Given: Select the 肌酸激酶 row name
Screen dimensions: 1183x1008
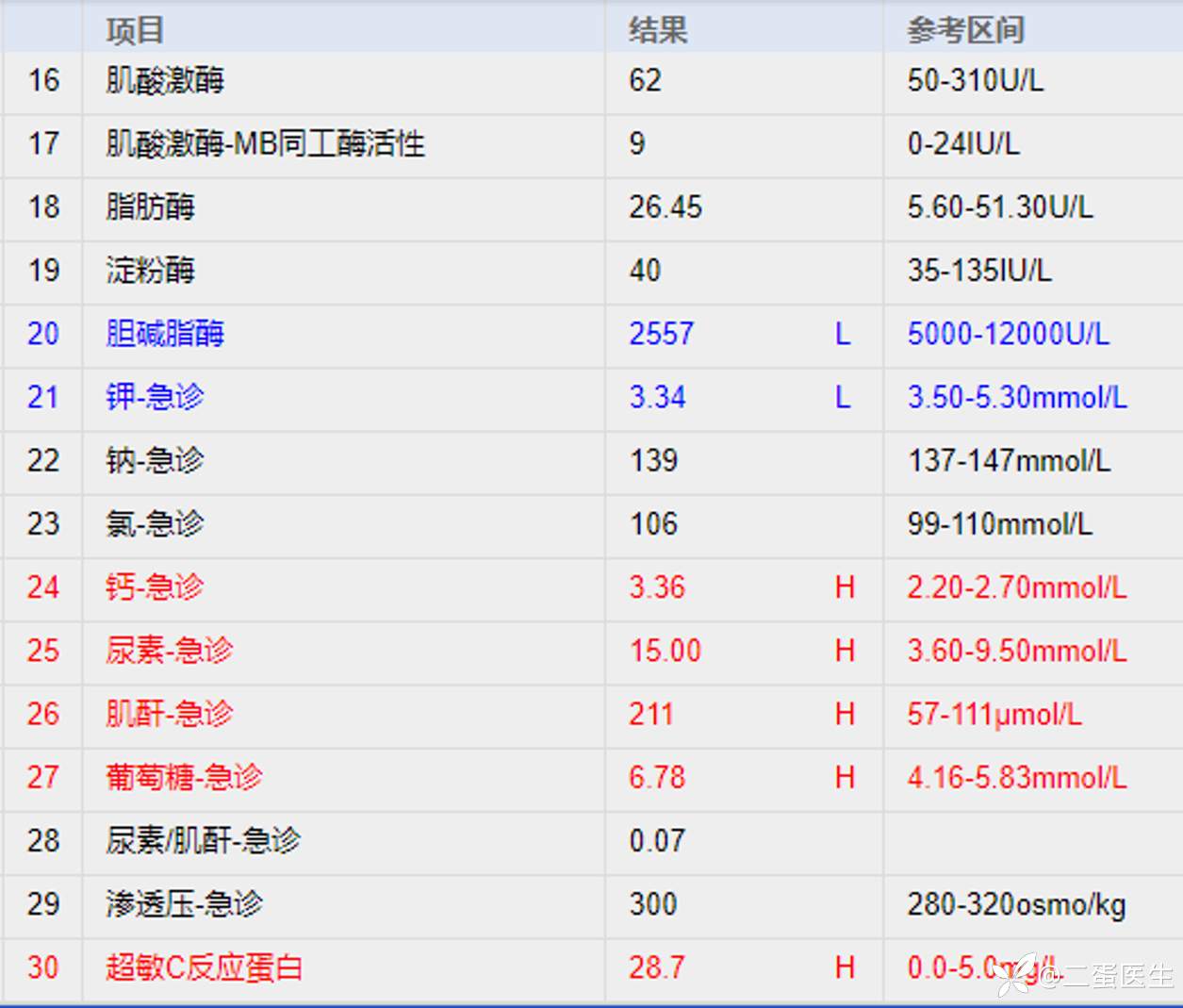Looking at the screenshot, I should click(165, 81).
